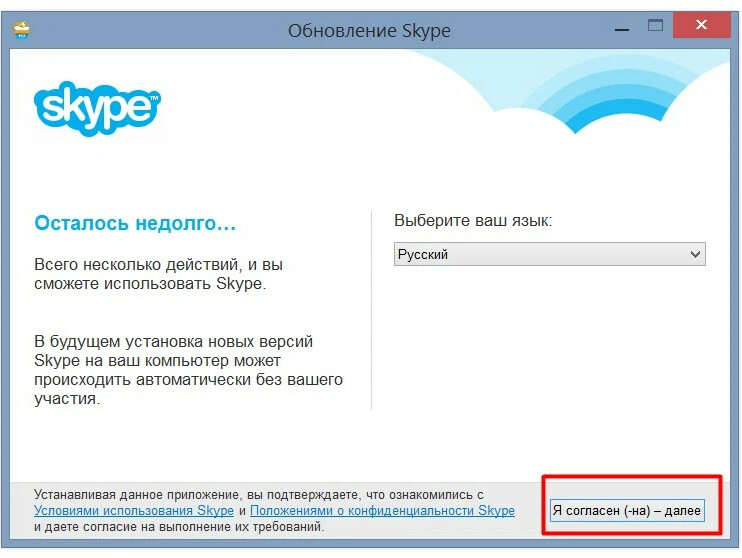Click the 'Осталось недолго…' heading
This screenshot has height=558, width=742.
click(x=135, y=223)
